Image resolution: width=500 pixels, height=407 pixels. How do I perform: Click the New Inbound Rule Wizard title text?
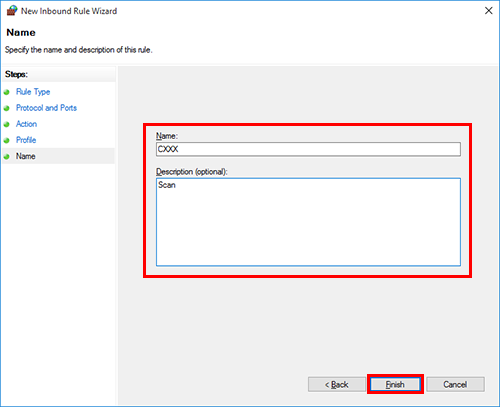[69, 11]
